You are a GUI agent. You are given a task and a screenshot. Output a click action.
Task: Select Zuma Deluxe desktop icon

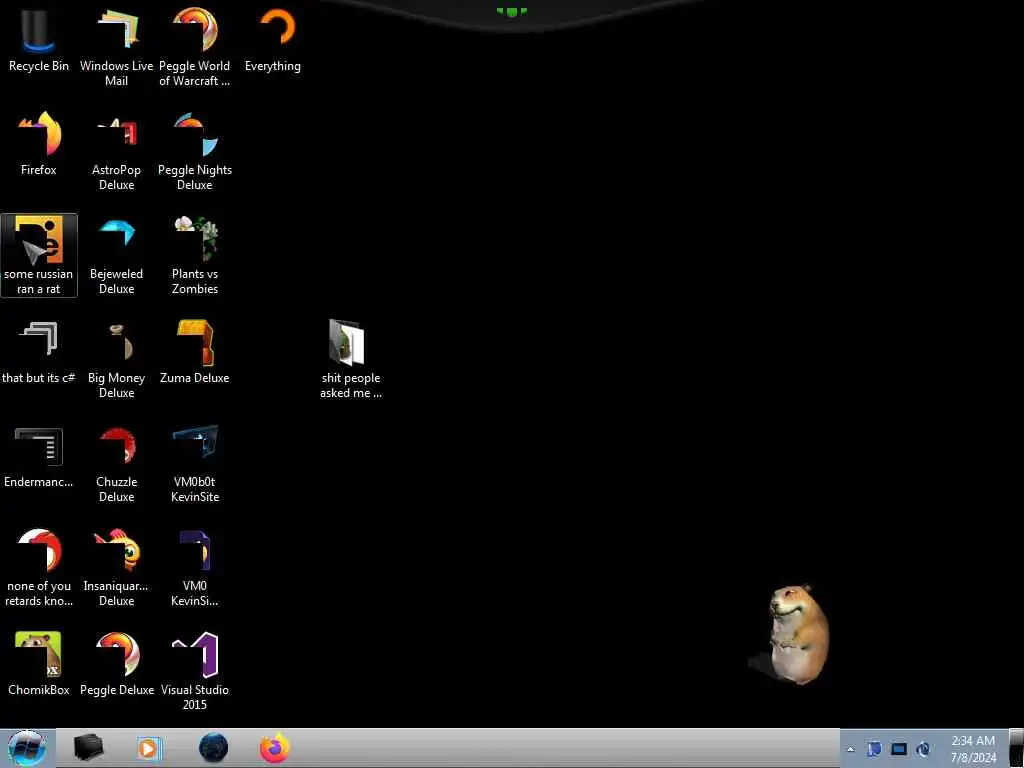pyautogui.click(x=195, y=352)
